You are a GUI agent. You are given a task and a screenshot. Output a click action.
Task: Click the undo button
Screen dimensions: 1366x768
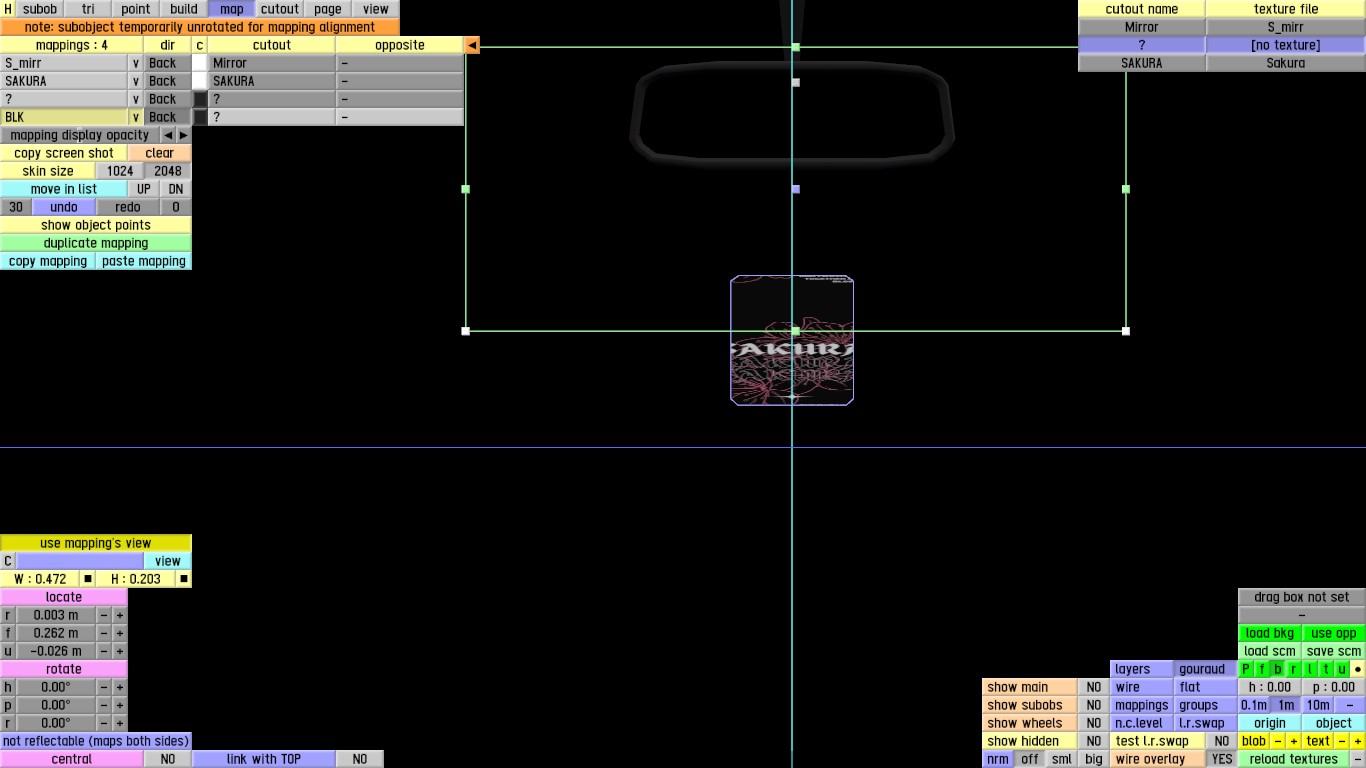(64, 207)
